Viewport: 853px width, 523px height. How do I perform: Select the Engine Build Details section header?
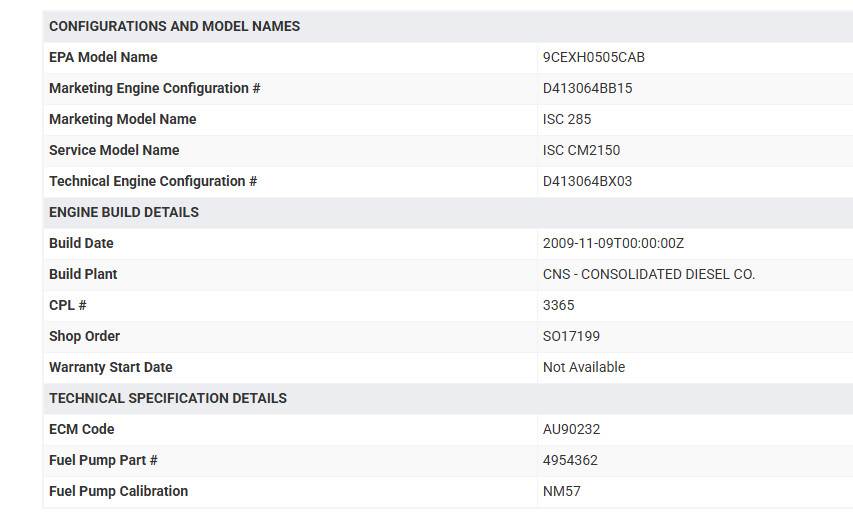point(124,212)
